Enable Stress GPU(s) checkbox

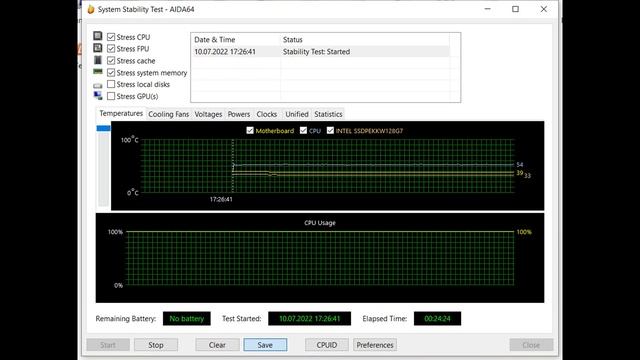click(111, 96)
